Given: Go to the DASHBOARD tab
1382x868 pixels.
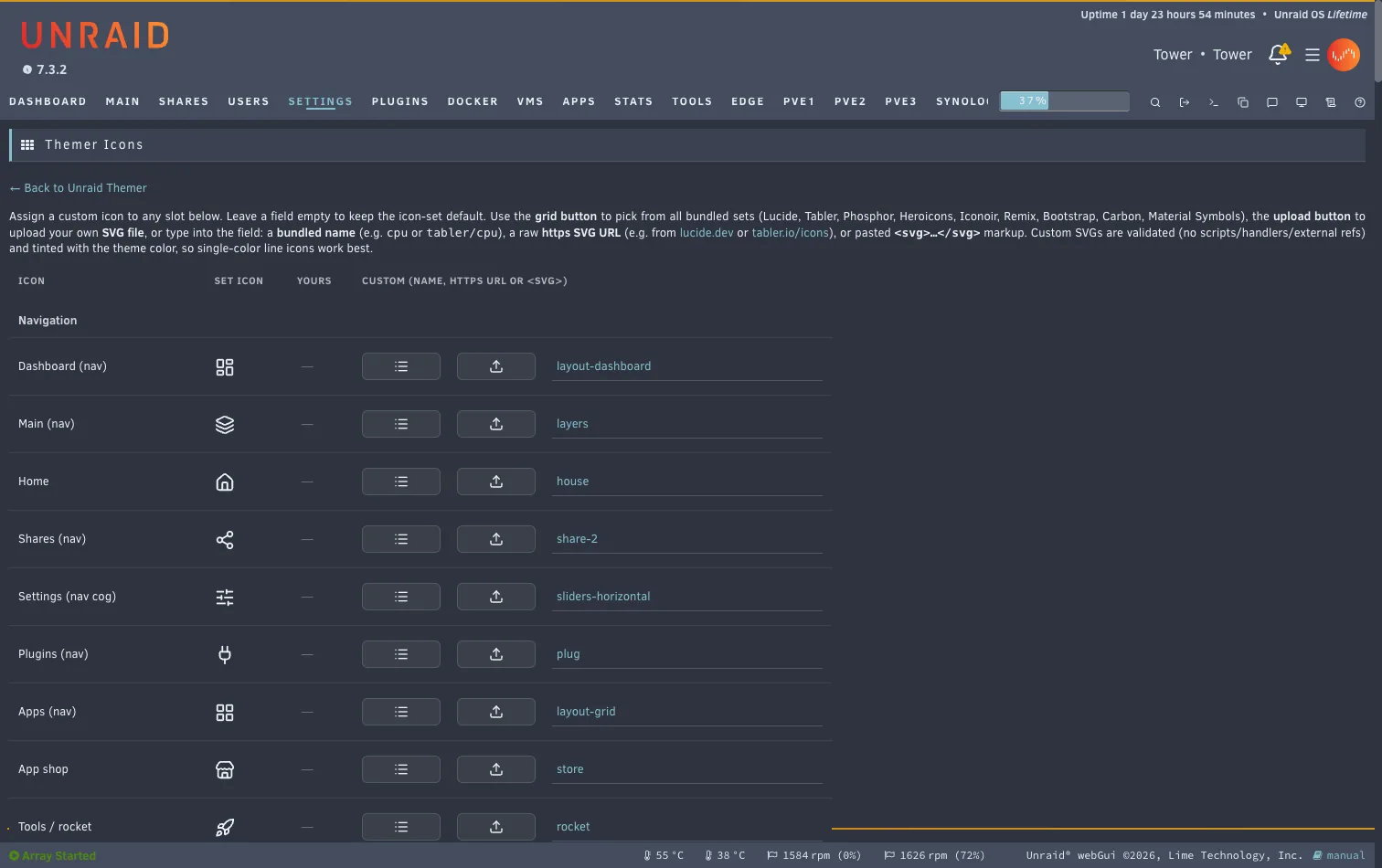Looking at the screenshot, I should (x=48, y=101).
